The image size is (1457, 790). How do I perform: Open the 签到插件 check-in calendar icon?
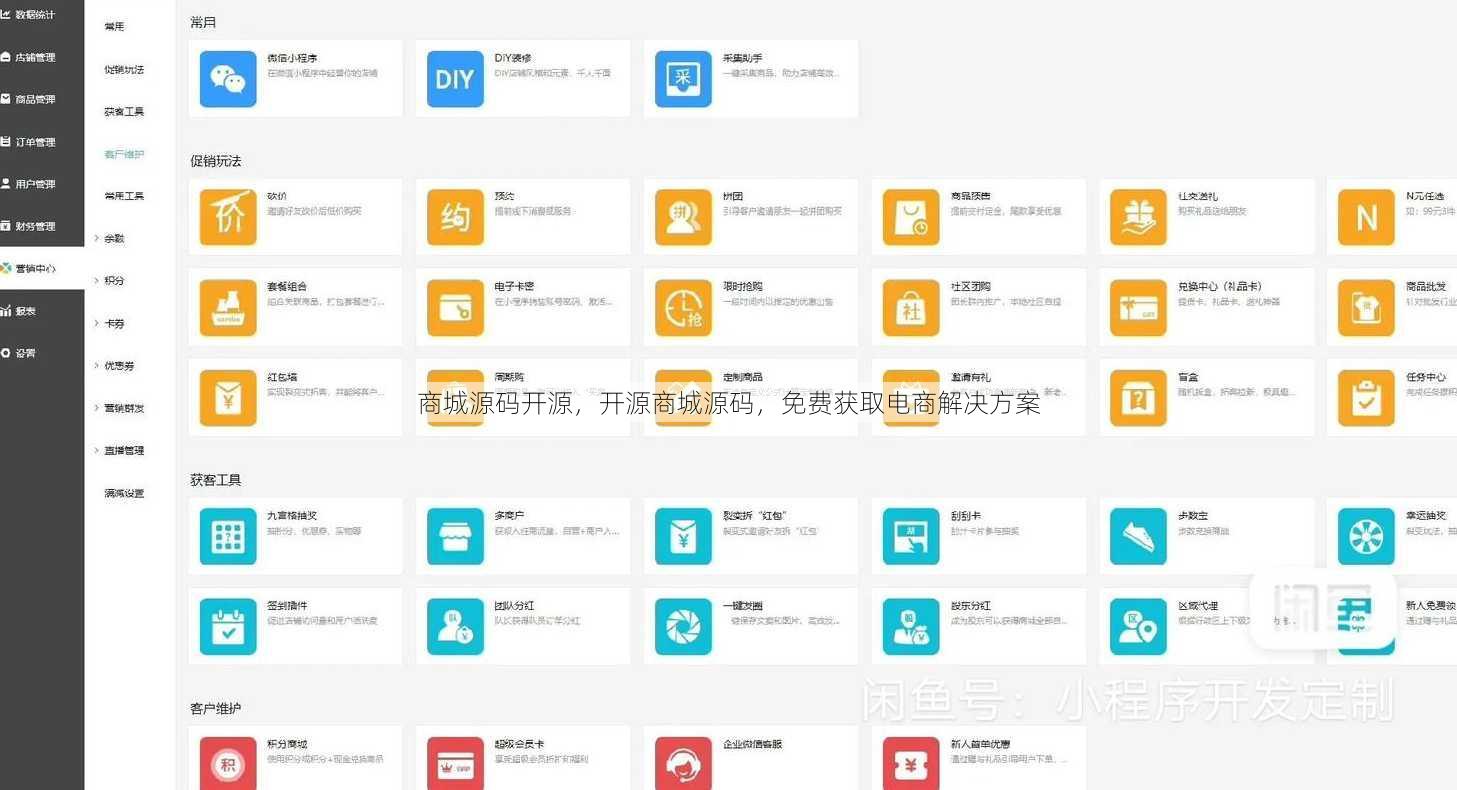(x=228, y=626)
